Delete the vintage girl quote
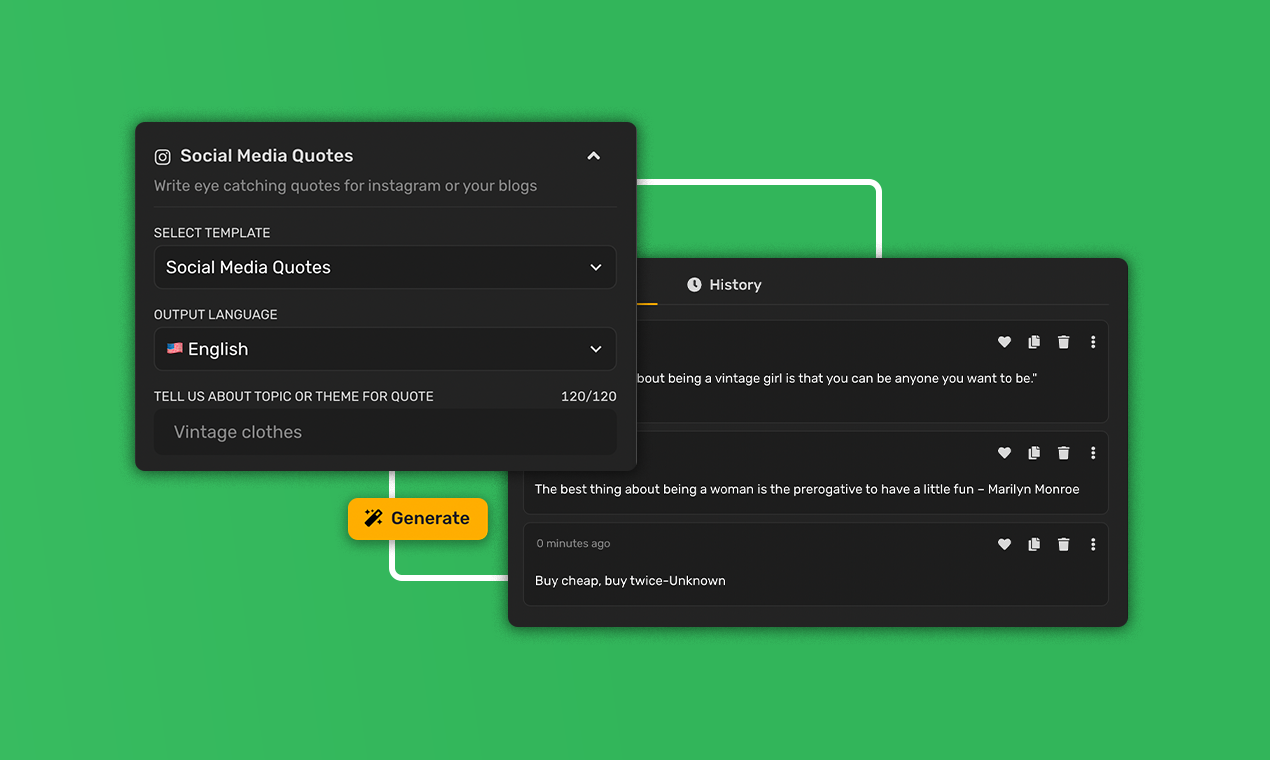The image size is (1270, 760). pos(1063,342)
